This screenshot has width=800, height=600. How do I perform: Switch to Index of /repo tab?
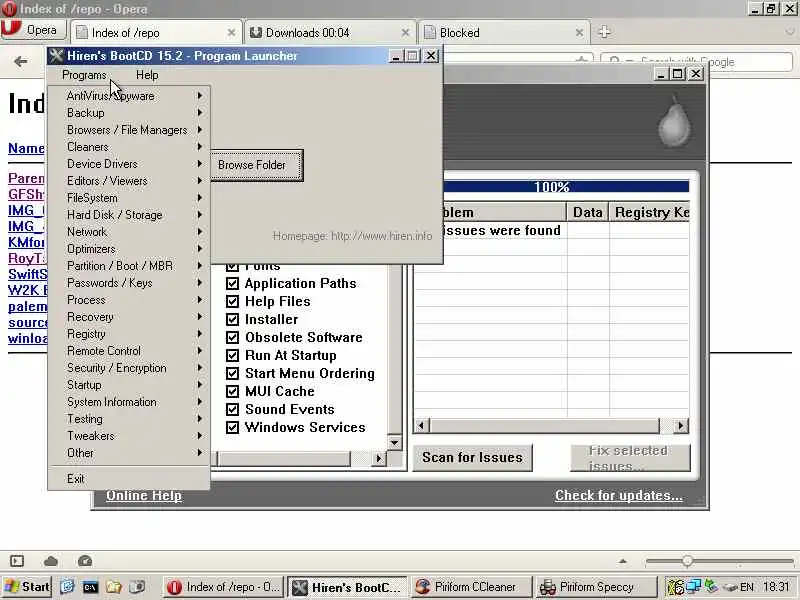[156, 33]
